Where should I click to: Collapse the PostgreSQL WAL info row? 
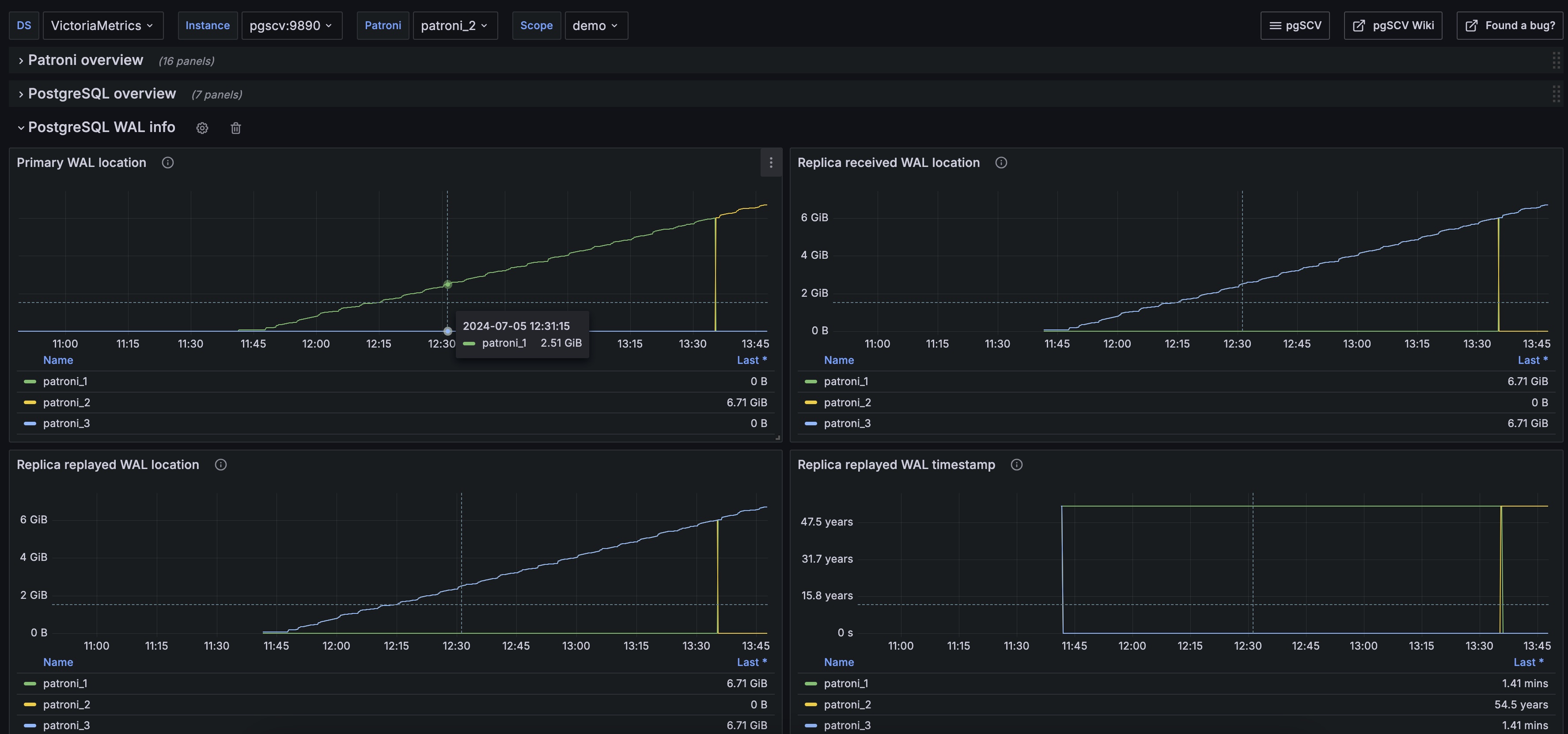(101, 127)
